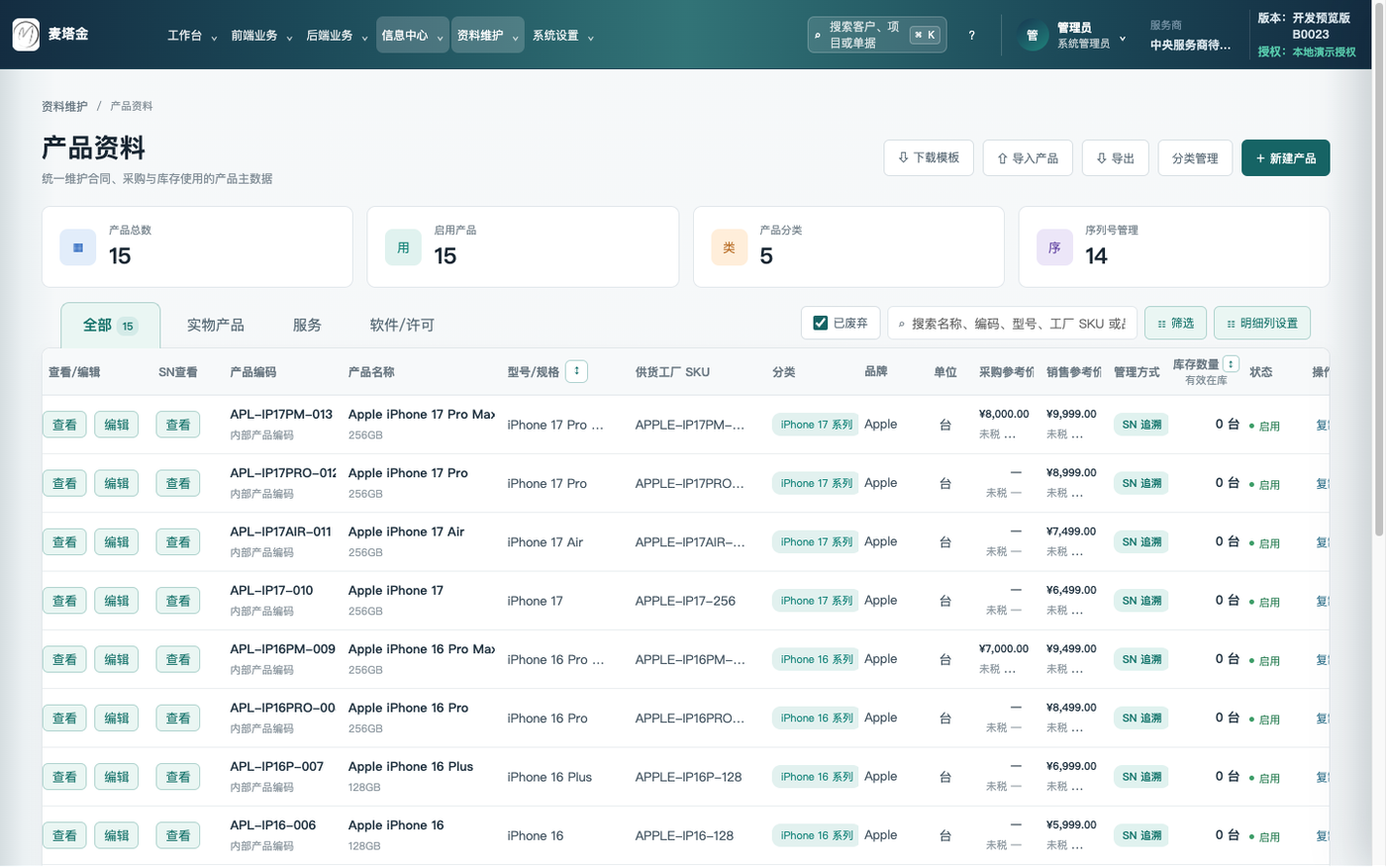Open the 后端业务 dropdown menu
Image resolution: width=1386 pixels, height=868 pixels.
337,36
